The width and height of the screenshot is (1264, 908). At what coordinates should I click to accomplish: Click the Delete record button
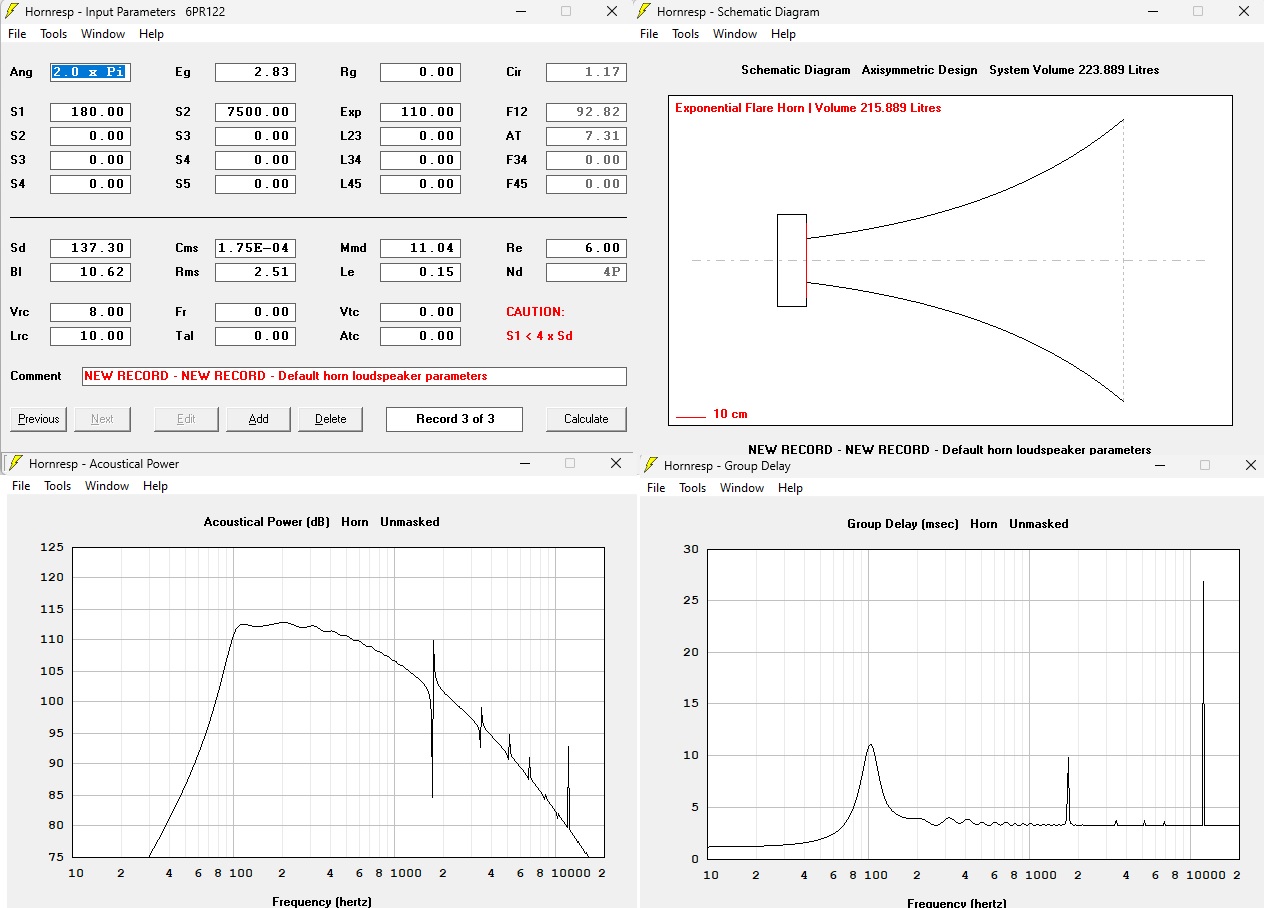click(330, 419)
